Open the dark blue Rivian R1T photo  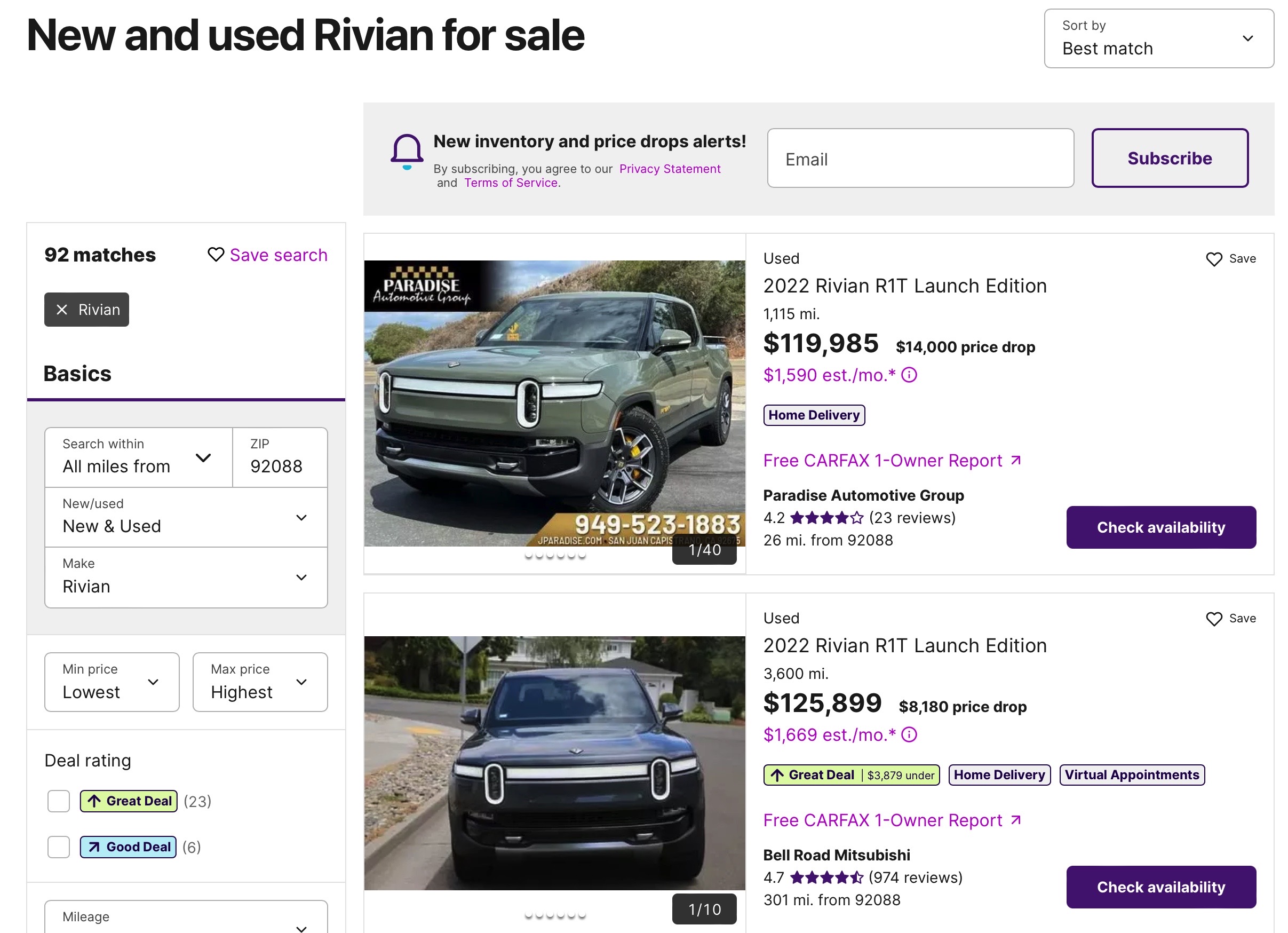point(554,763)
